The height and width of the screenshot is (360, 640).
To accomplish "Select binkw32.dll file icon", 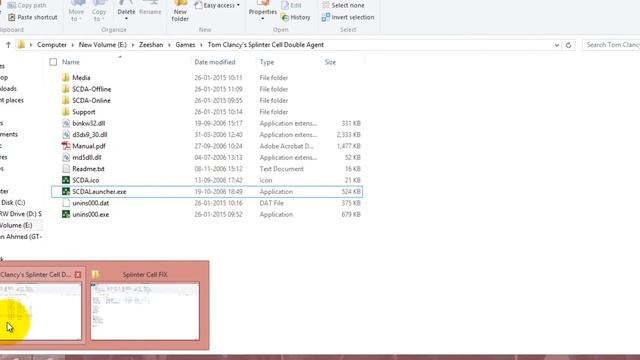I will click(x=66, y=123).
